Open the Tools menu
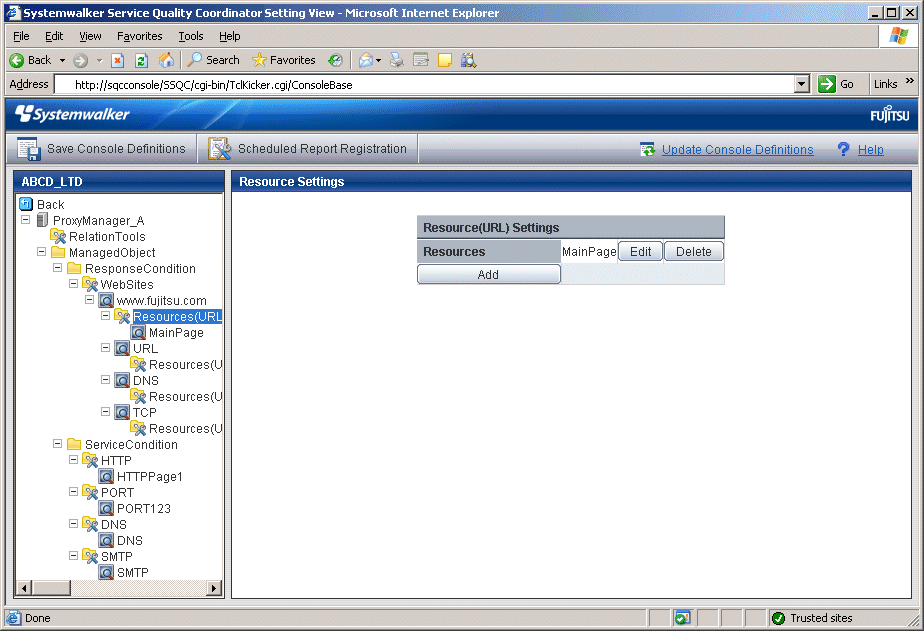Image resolution: width=924 pixels, height=631 pixels. coord(191,36)
